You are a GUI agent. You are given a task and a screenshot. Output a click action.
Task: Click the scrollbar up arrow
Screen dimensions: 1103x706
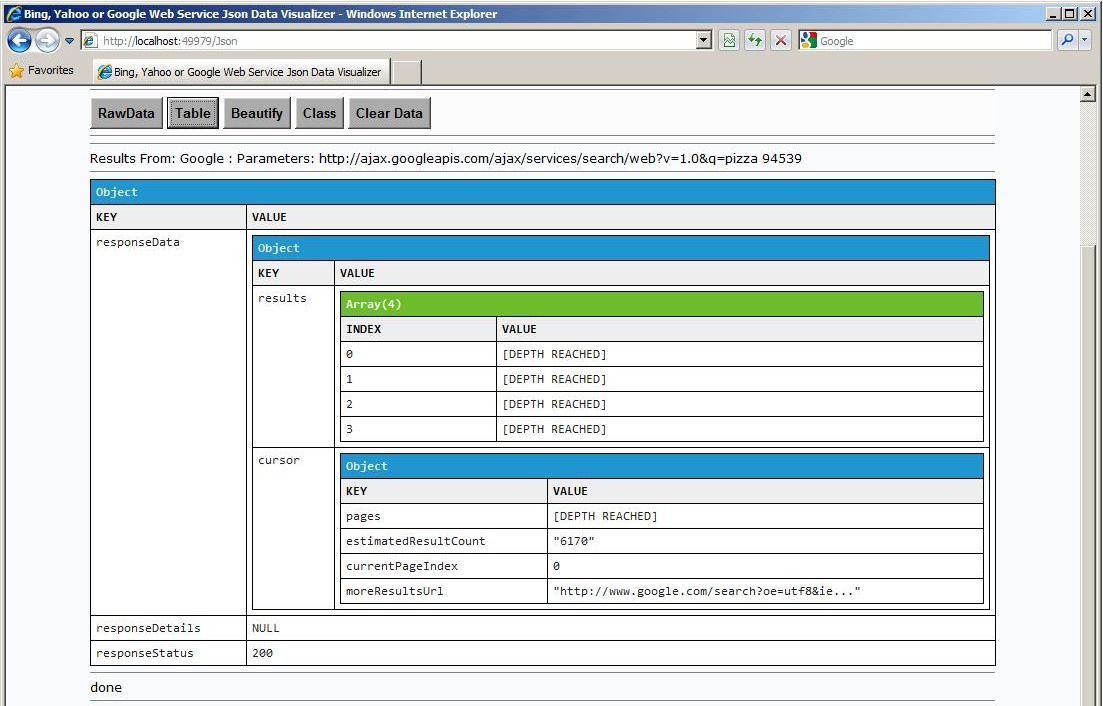[x=1088, y=94]
